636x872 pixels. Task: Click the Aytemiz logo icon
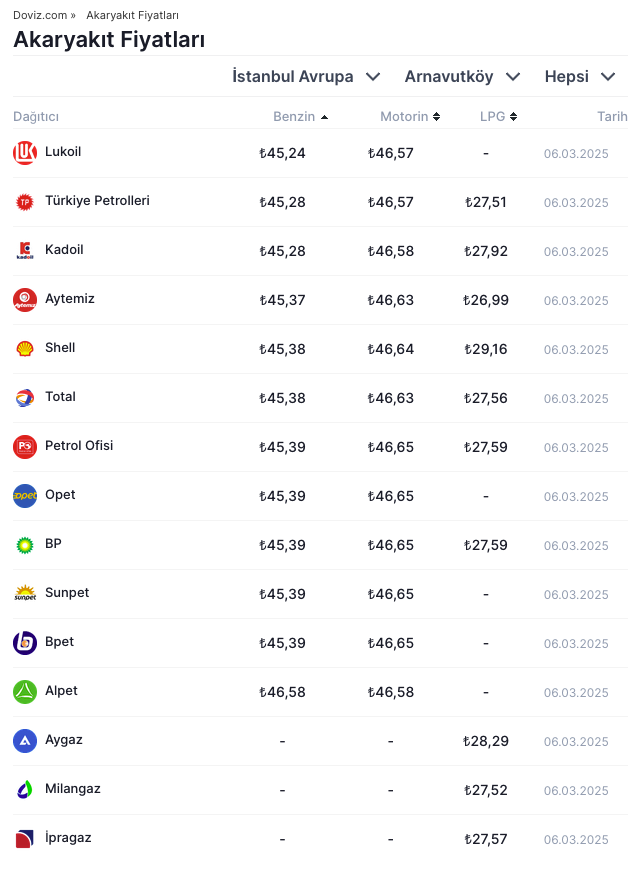25,300
